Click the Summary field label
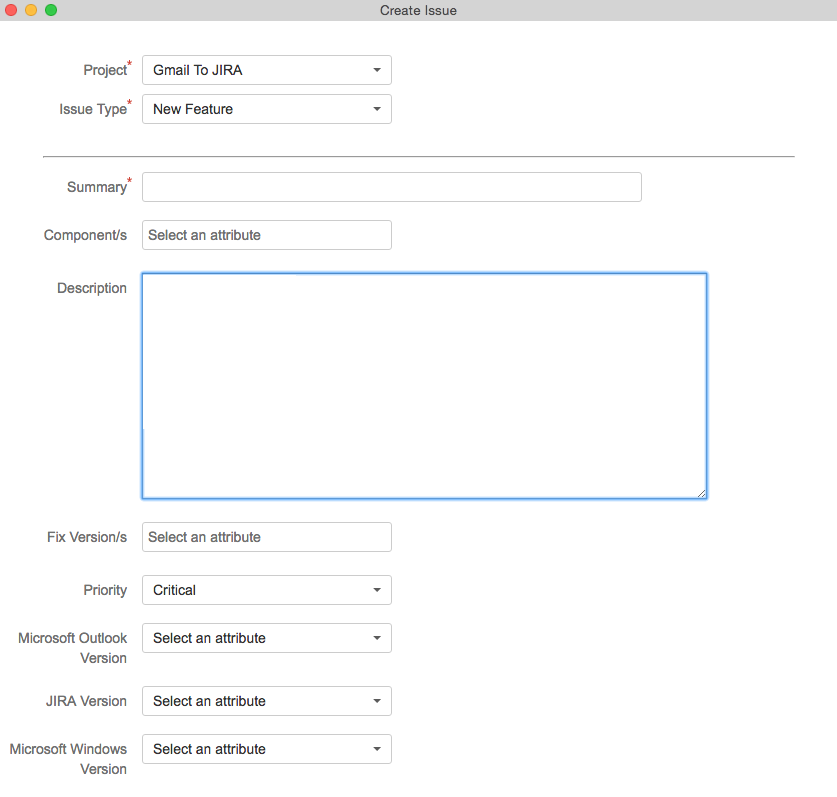 click(96, 187)
